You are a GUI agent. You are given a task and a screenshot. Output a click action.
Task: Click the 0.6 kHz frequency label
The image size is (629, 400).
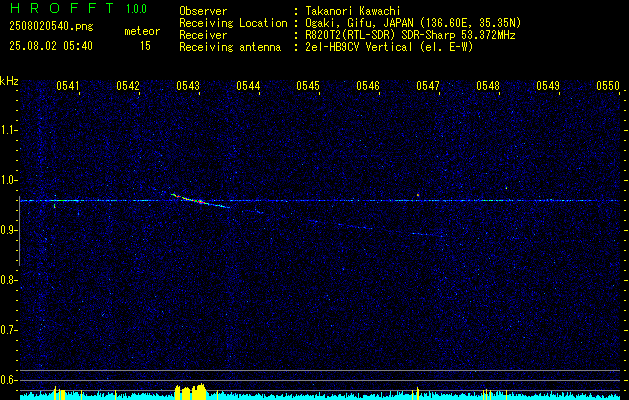pyautogui.click(x=8, y=380)
